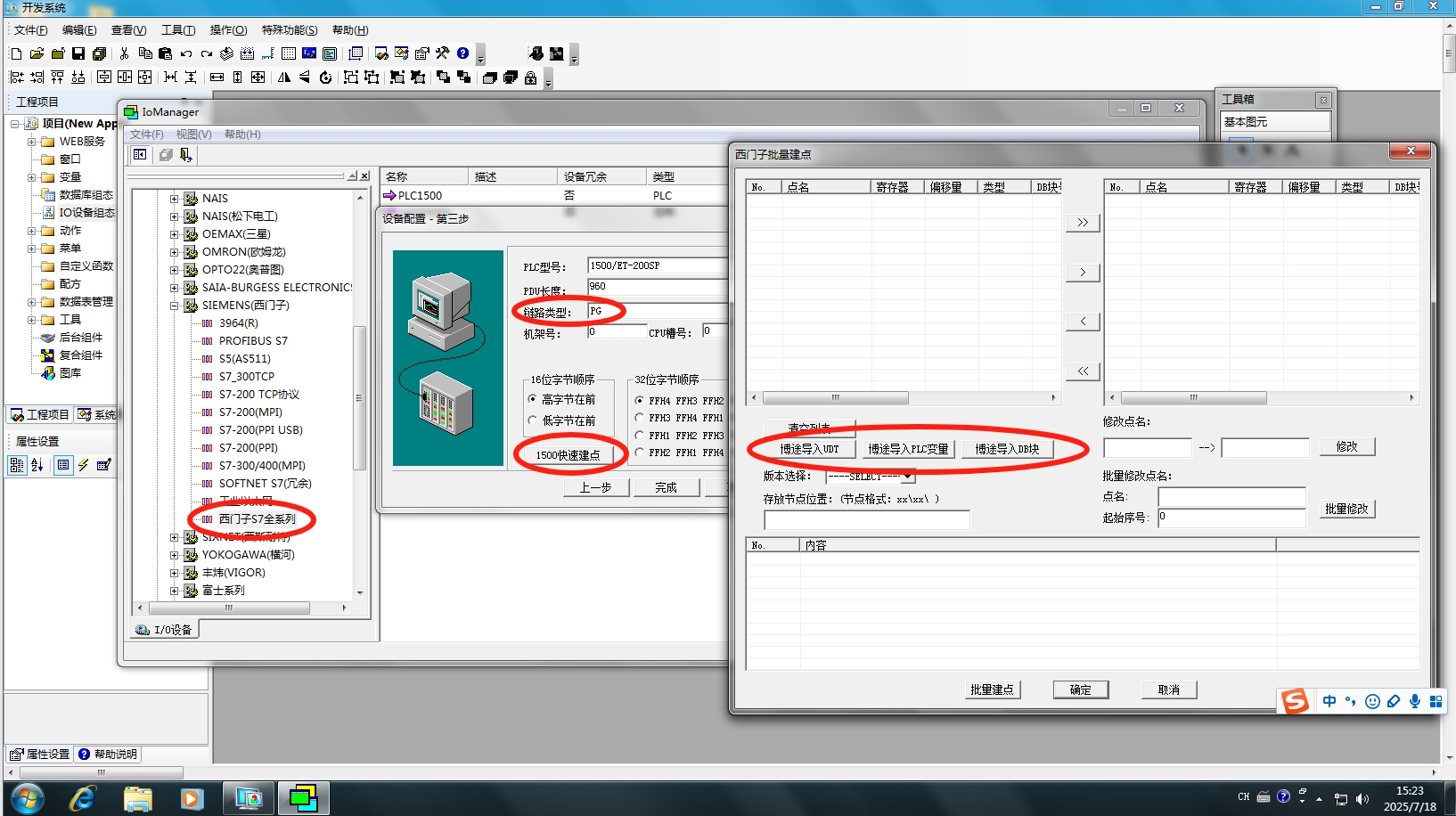
Task: Click the Undo icon in the toolbar
Action: click(x=185, y=53)
